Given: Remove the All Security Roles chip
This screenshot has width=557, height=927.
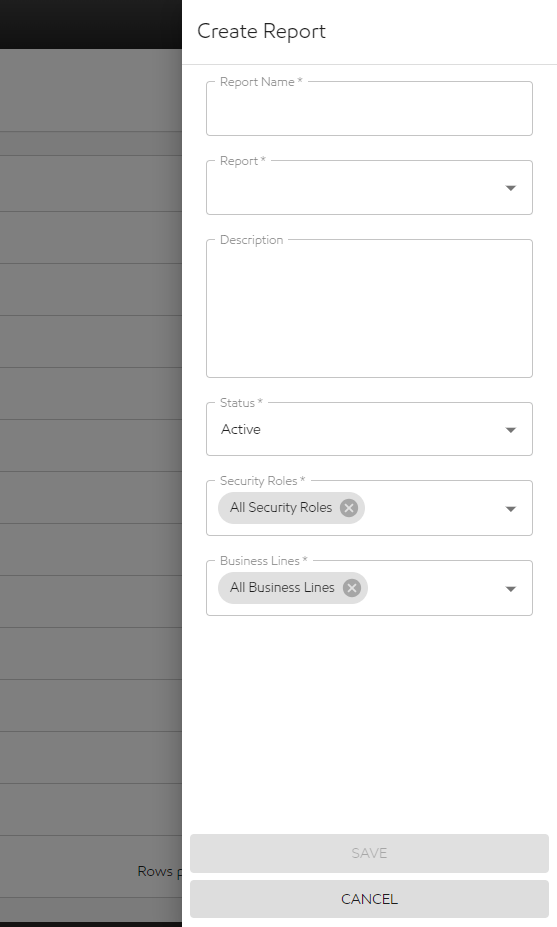Looking at the screenshot, I should [349, 508].
